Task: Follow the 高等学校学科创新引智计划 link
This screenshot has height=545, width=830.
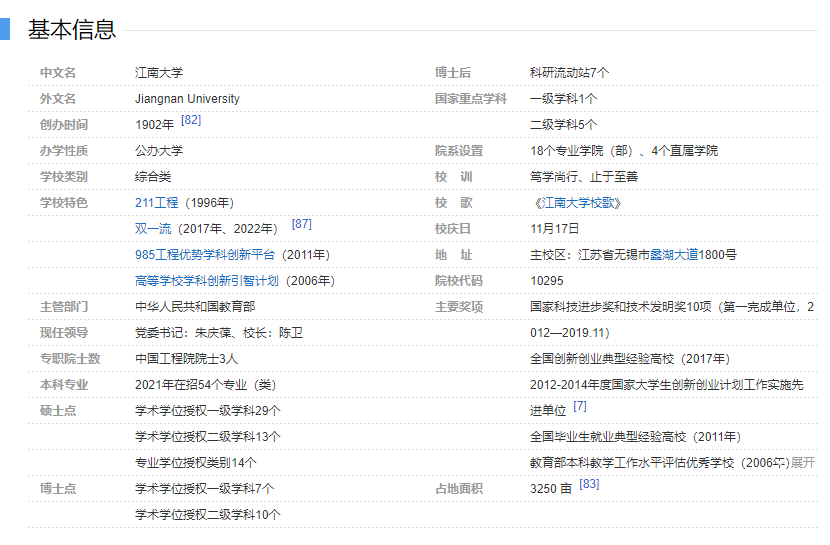Action: click(208, 281)
